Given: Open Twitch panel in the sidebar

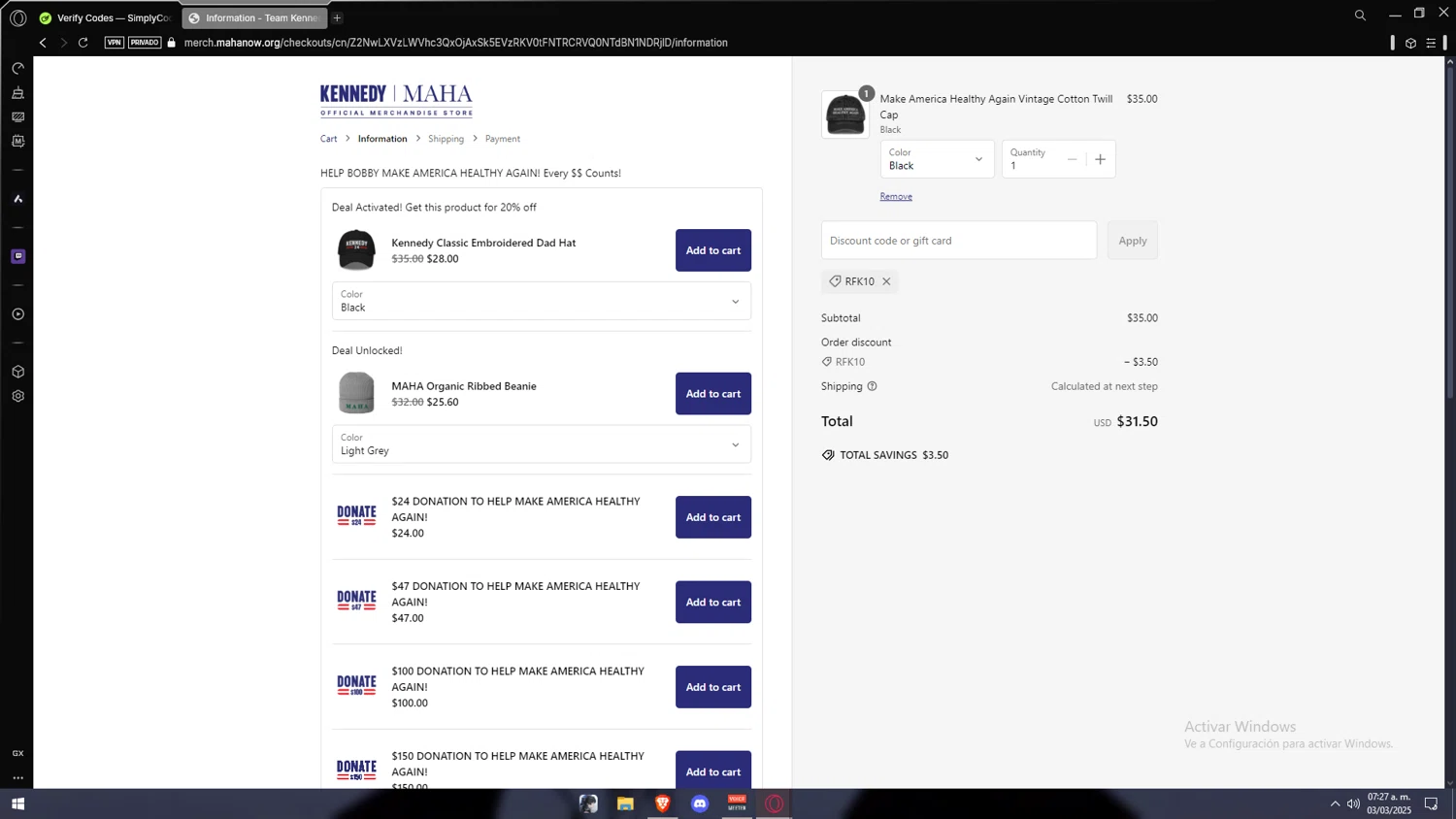Looking at the screenshot, I should 17,256.
